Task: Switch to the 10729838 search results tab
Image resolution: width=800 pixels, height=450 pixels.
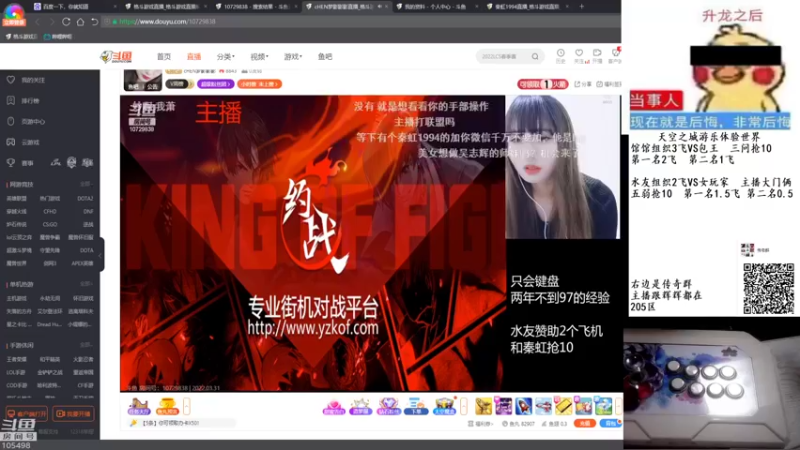Action: pos(256,7)
